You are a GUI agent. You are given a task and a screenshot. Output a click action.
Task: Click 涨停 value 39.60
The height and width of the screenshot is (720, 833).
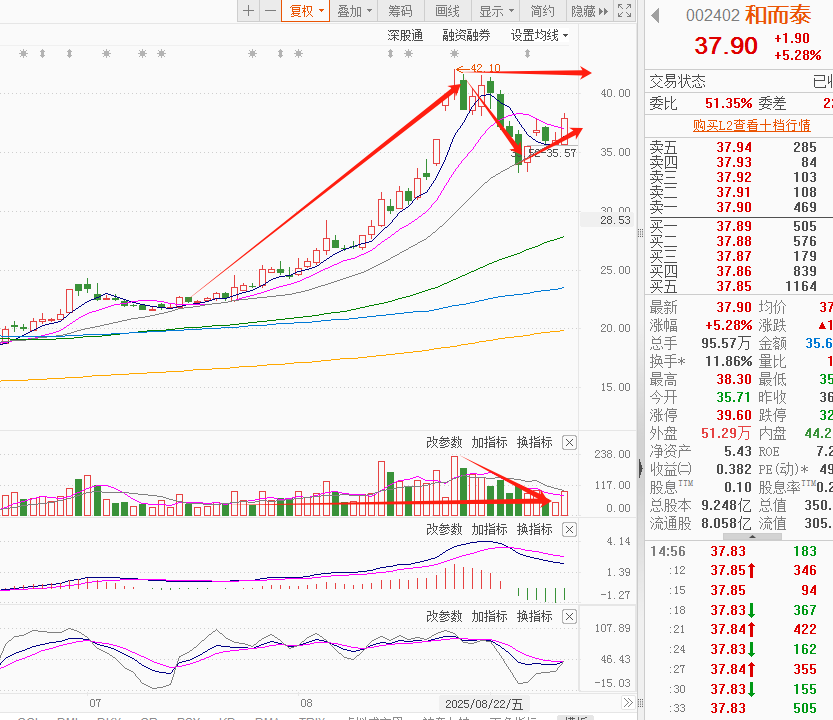tap(734, 415)
